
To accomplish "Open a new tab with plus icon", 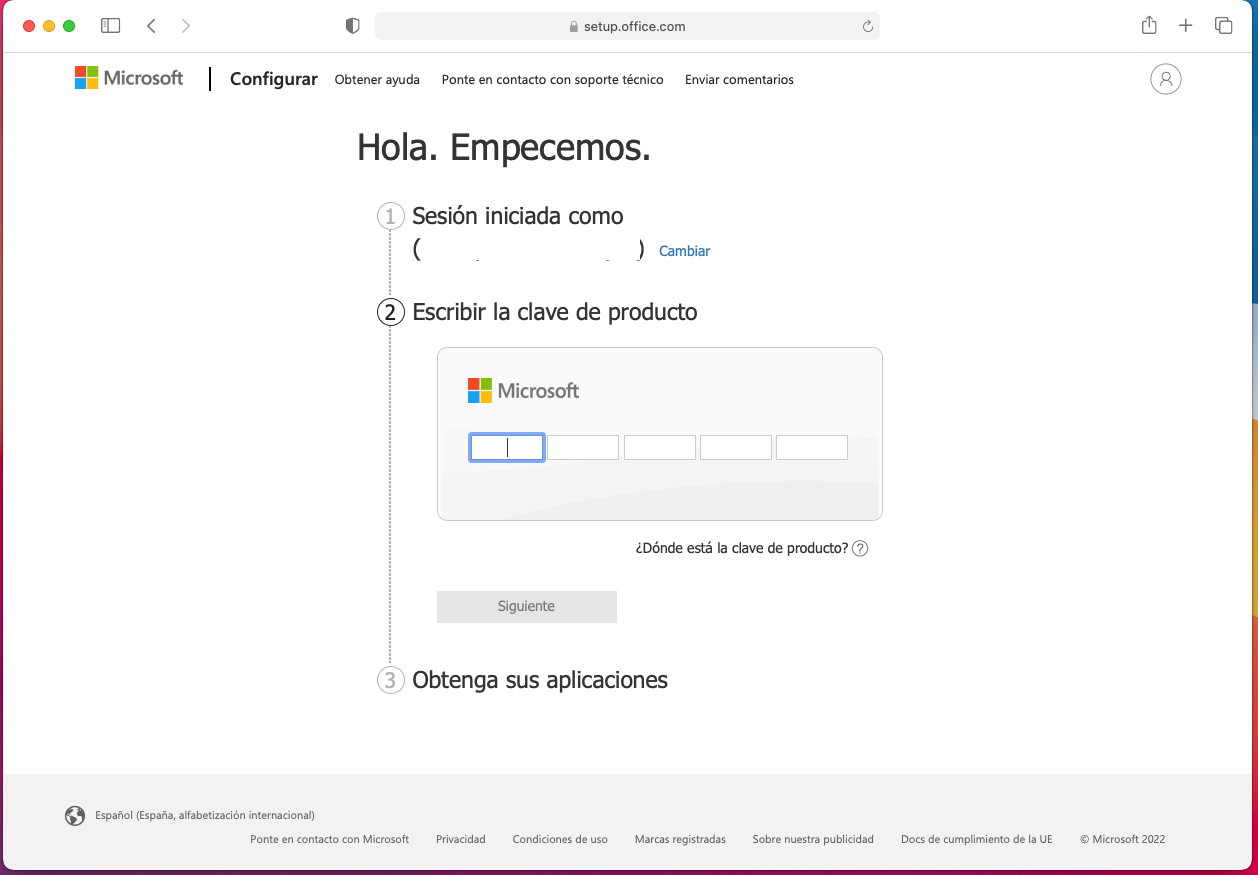I will (1186, 26).
